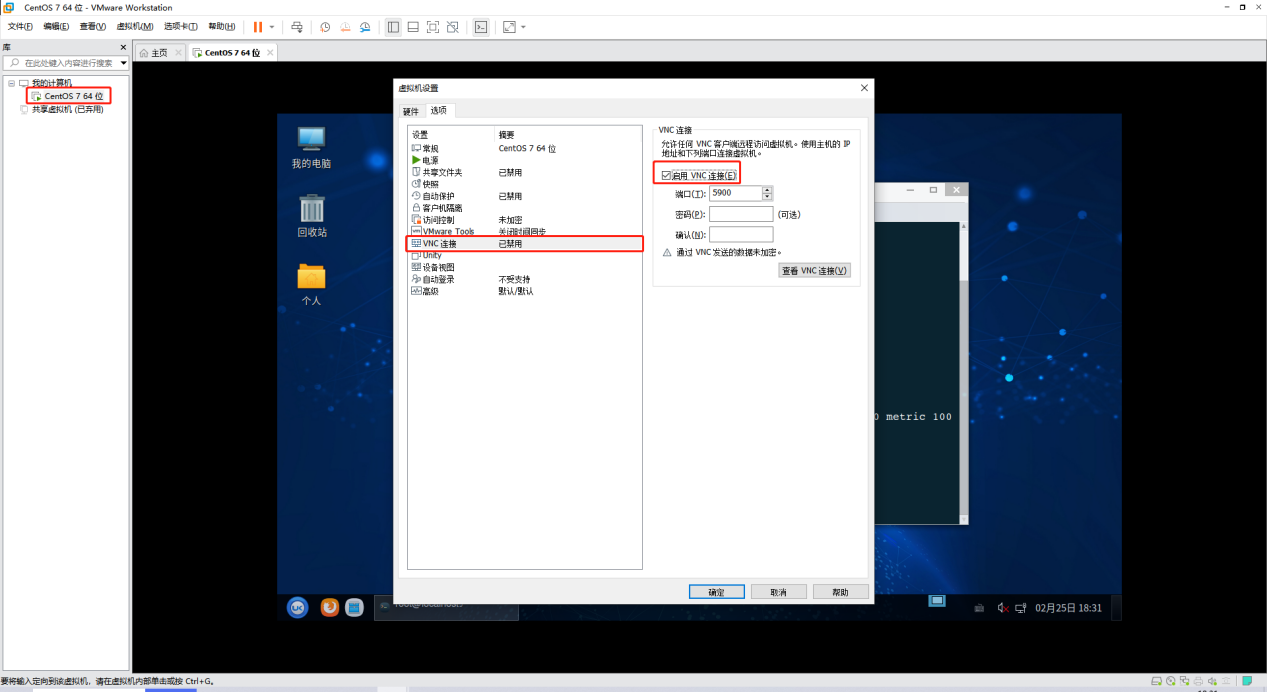Open the 帮助 menu

click(x=222, y=27)
